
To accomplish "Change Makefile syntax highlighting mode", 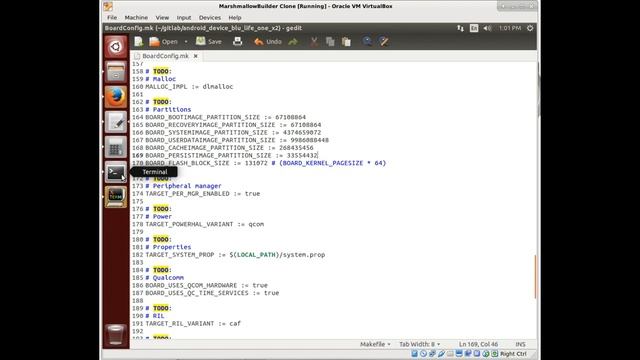I will click(x=375, y=344).
